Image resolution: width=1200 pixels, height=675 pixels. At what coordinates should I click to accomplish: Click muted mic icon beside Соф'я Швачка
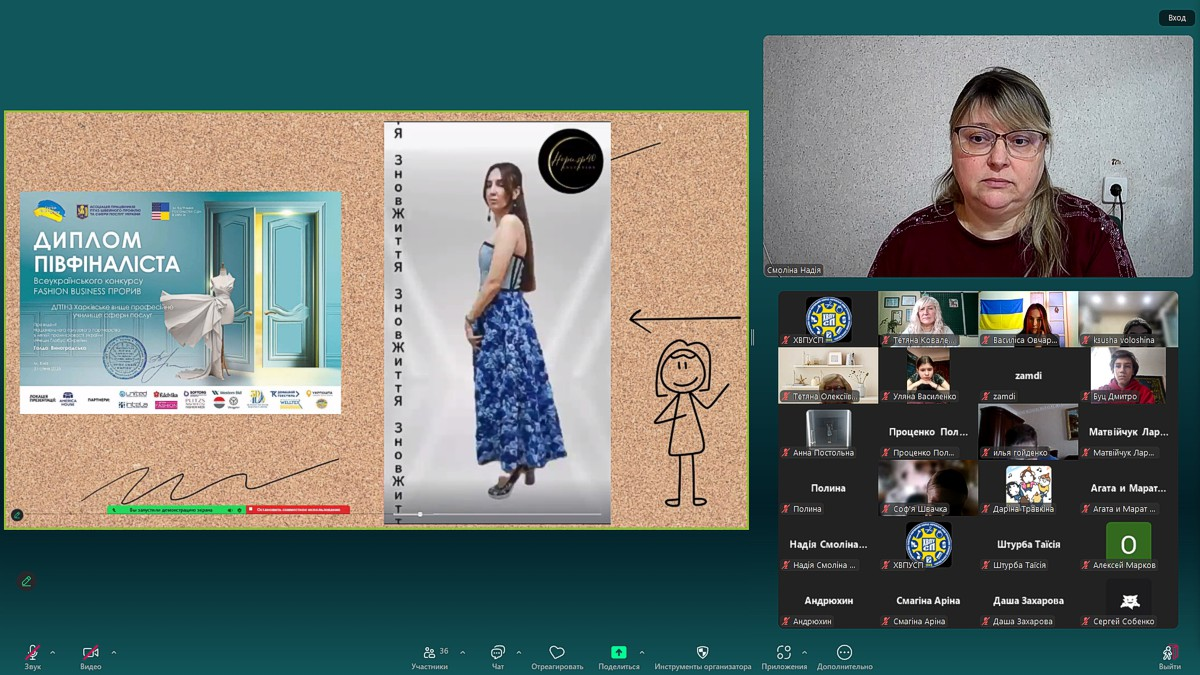click(x=886, y=509)
